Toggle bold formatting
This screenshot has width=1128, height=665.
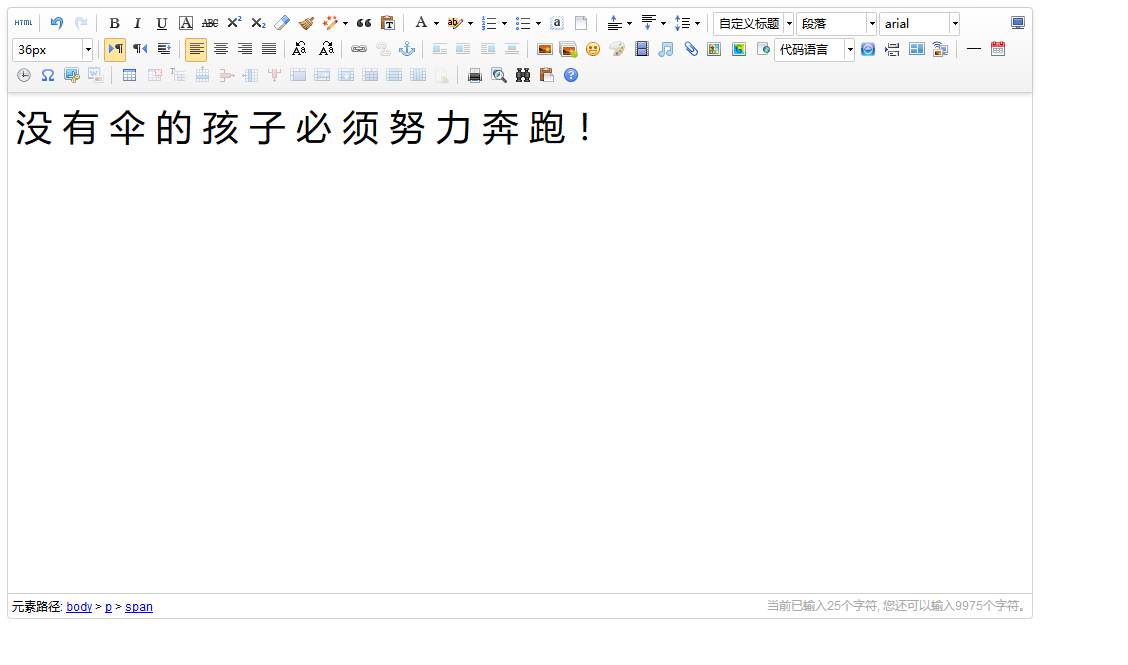(114, 23)
